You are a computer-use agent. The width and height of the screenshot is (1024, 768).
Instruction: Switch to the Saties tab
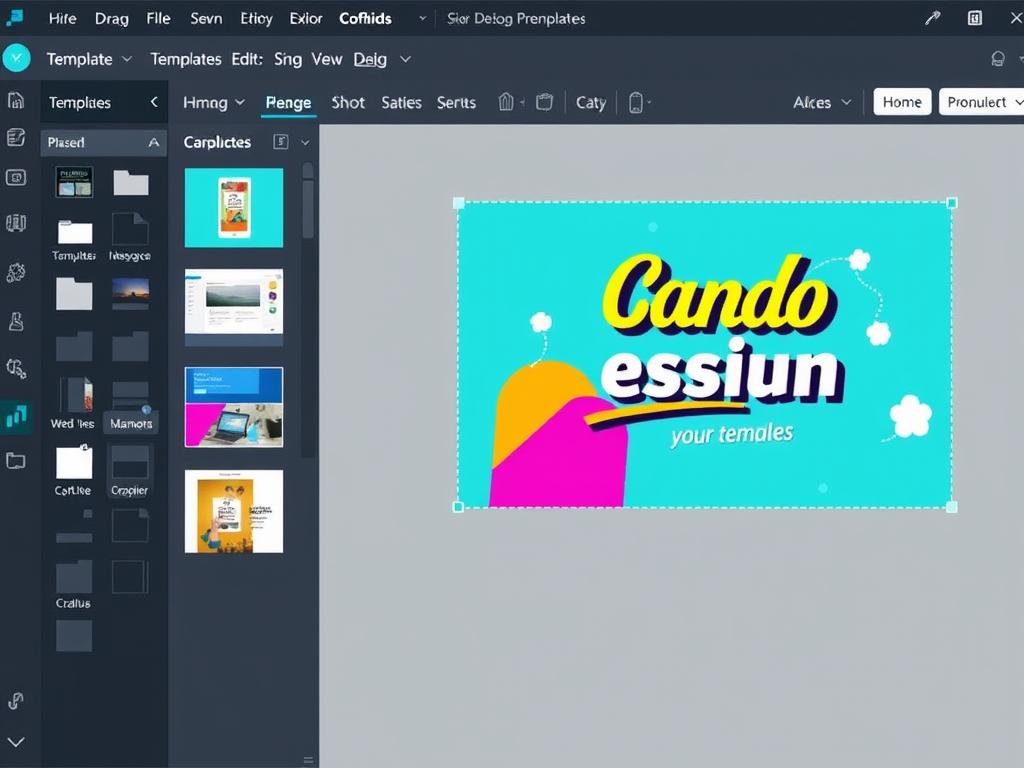401,103
